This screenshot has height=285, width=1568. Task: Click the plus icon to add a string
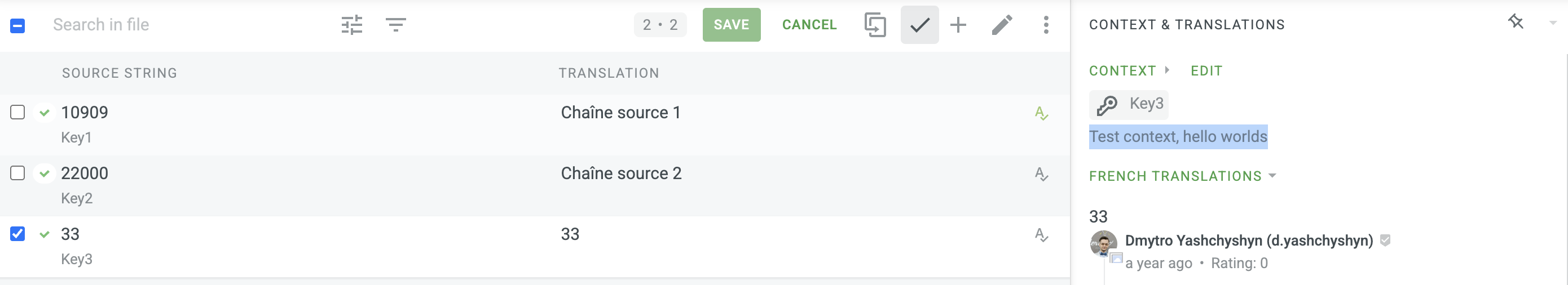(958, 25)
